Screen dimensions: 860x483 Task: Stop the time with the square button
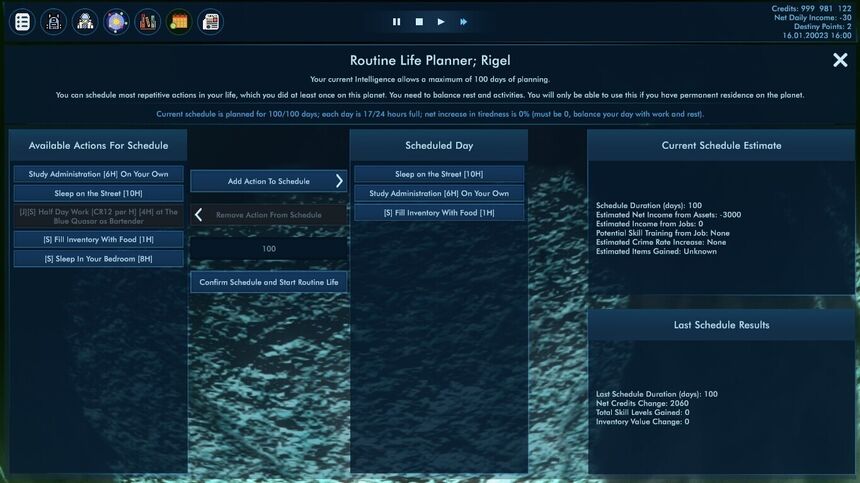(419, 22)
